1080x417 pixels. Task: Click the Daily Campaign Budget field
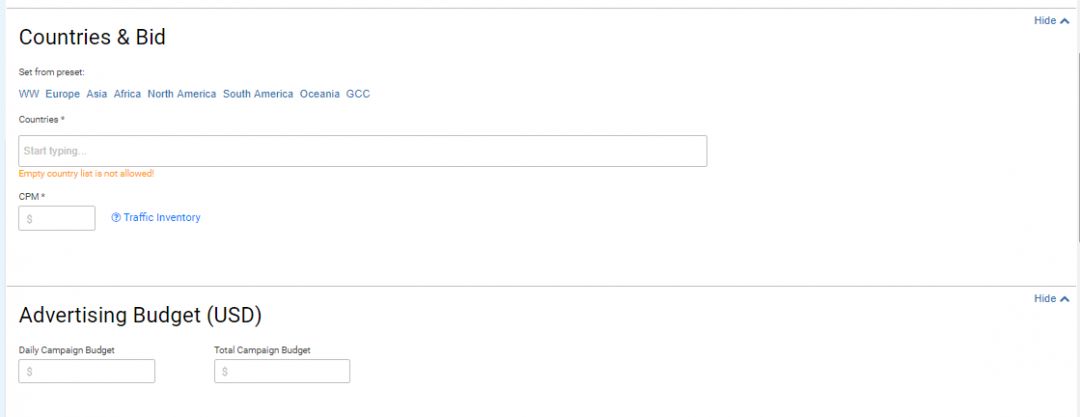pos(87,372)
